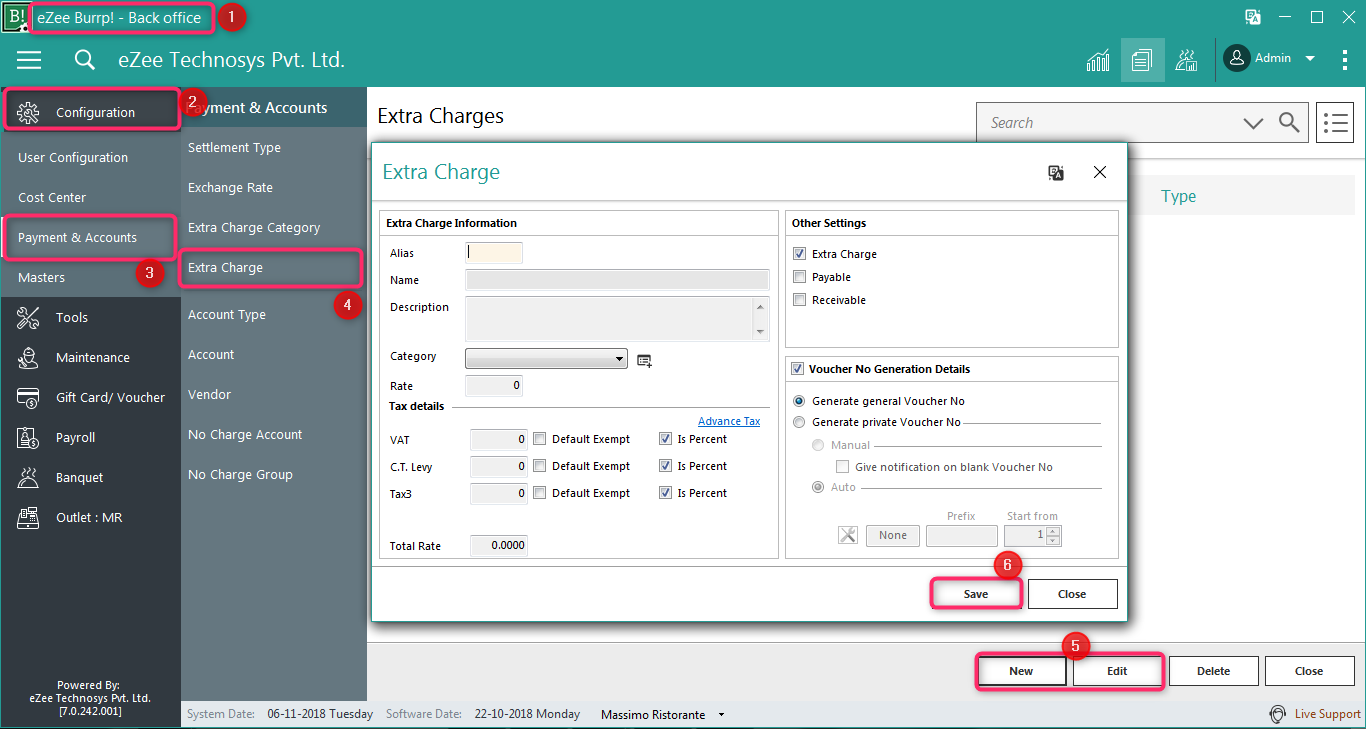
Task: Click the Maintenance worker icon
Action: pyautogui.click(x=28, y=358)
